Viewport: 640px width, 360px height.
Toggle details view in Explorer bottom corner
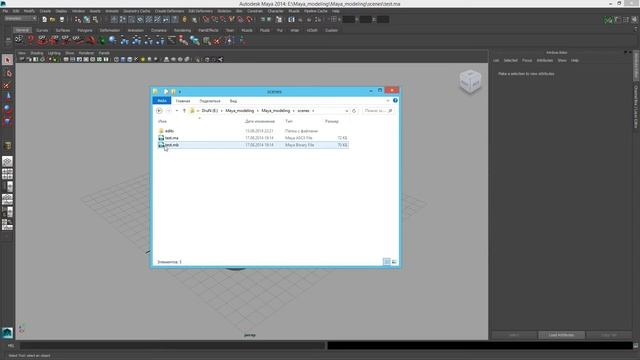pos(386,262)
